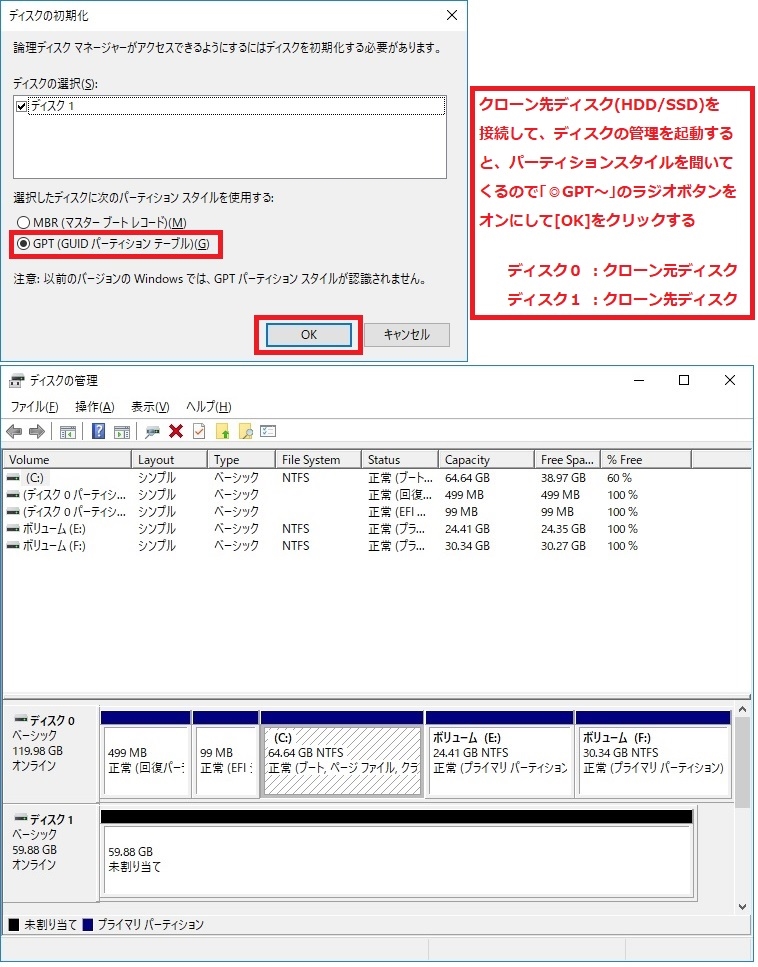Sort by the Capacity column header
This screenshot has height=967, width=758.
point(486,459)
